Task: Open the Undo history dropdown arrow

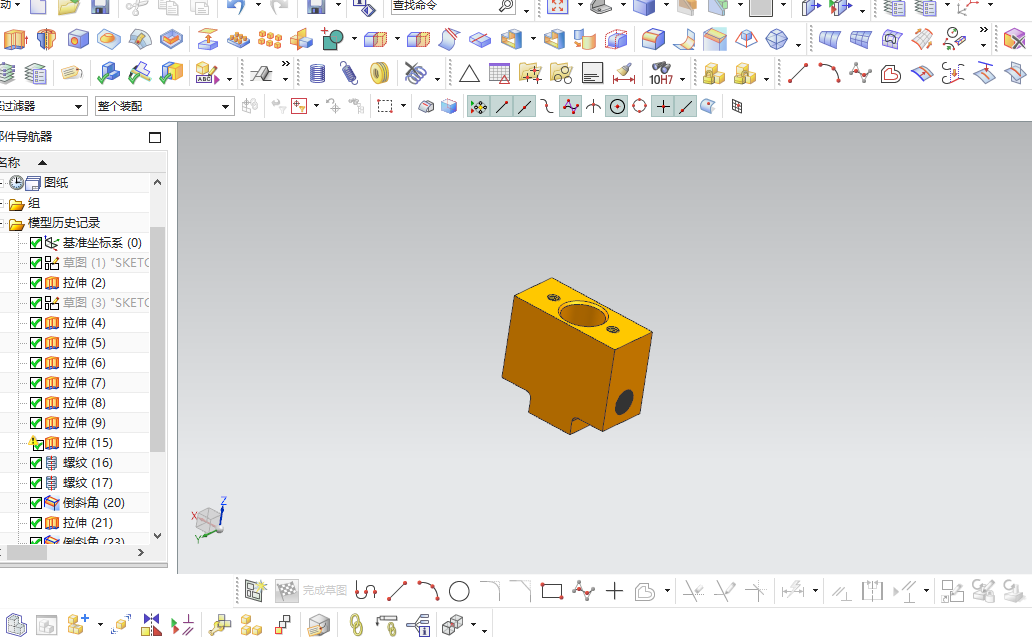Action: click(258, 6)
